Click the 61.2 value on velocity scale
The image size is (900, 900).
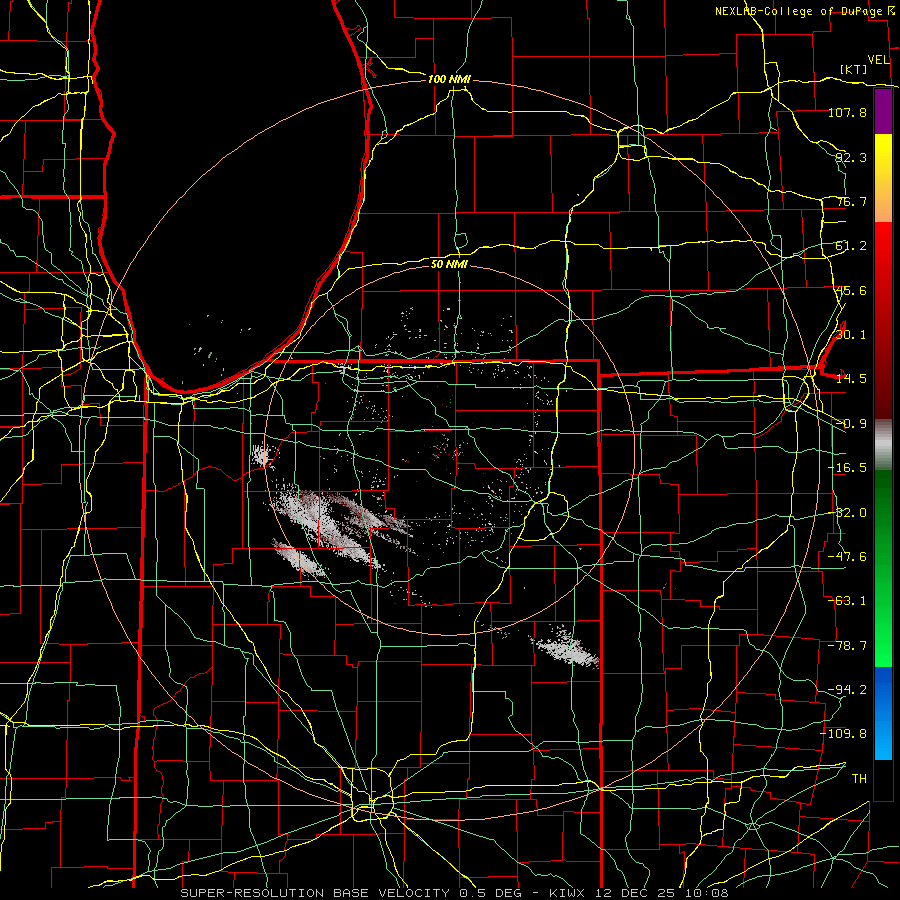click(851, 246)
